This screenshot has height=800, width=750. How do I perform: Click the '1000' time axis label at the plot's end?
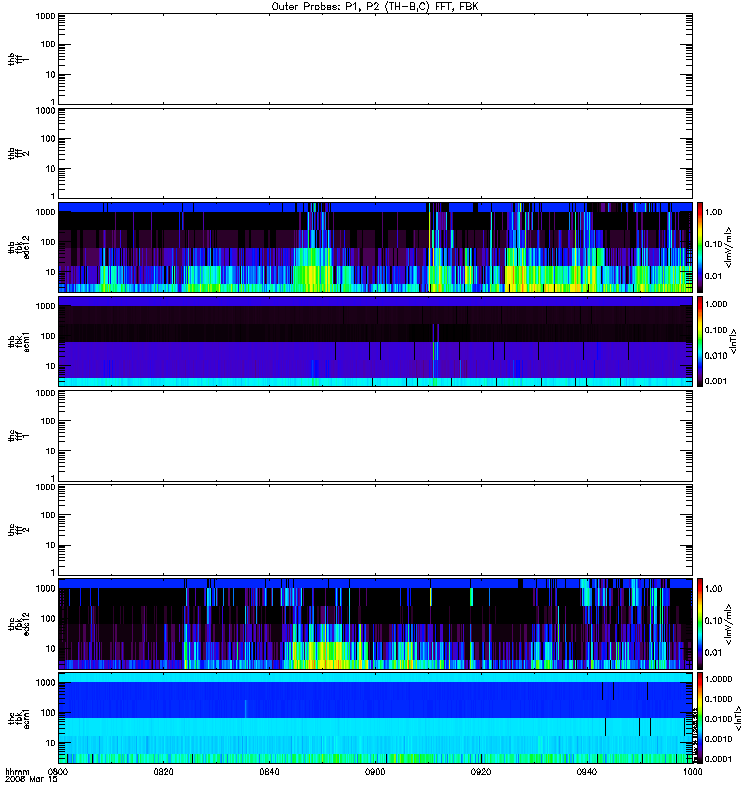[x=693, y=772]
